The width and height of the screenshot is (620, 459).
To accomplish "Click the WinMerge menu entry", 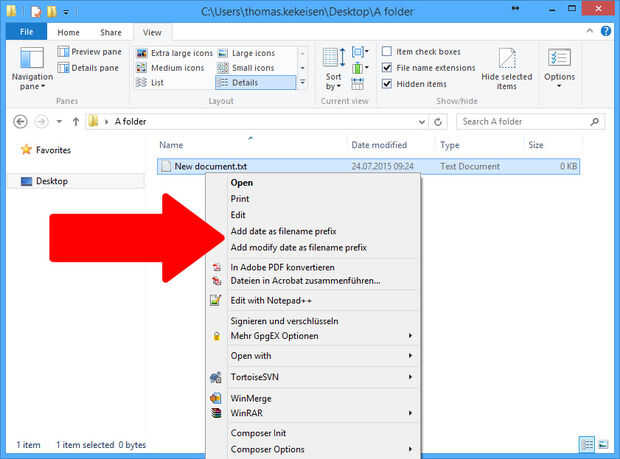I will pos(313,399).
